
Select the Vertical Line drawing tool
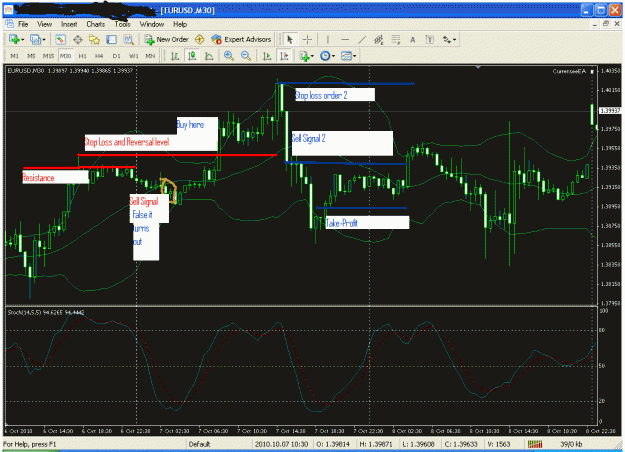tap(328, 39)
